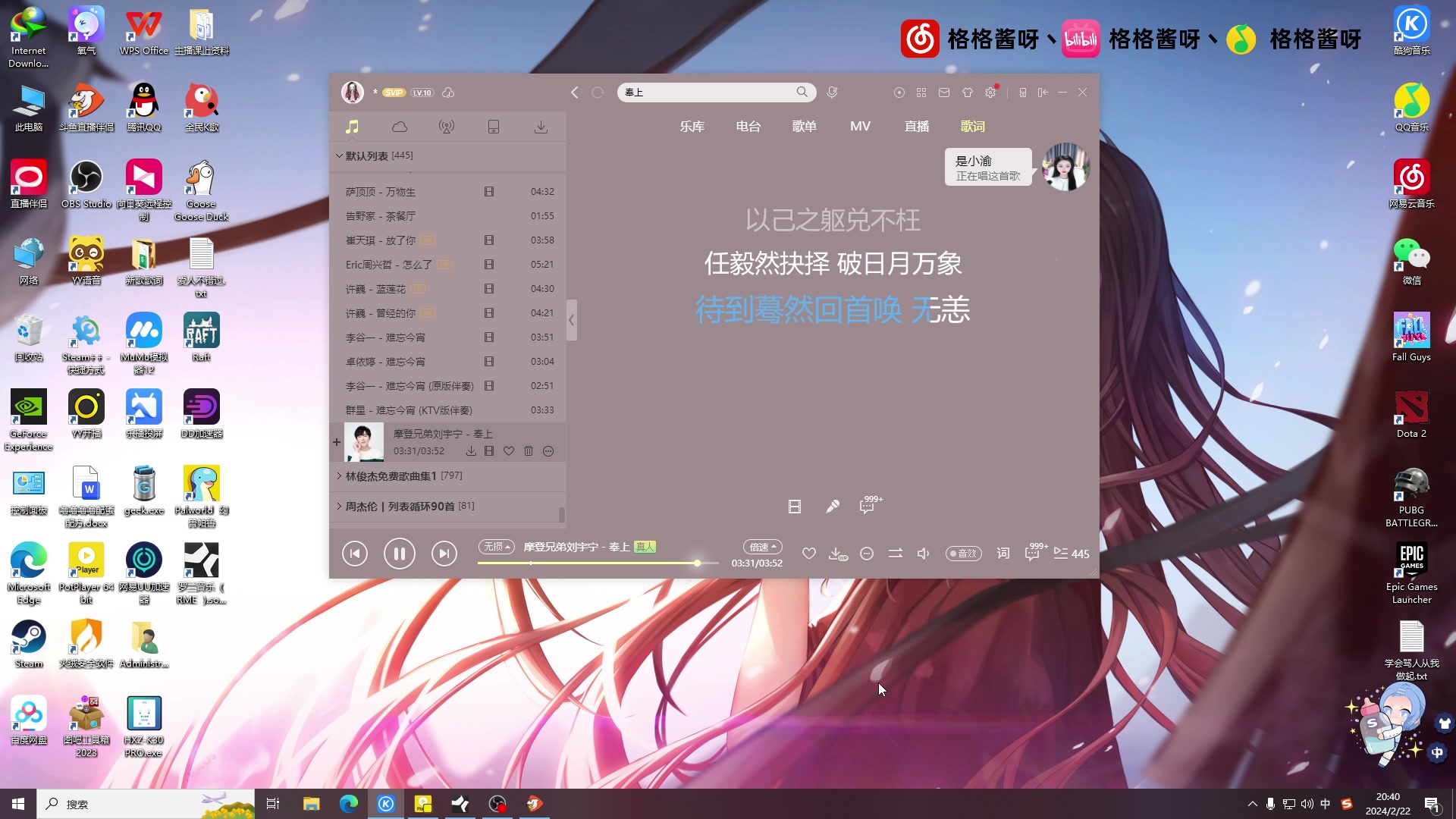Click the cloud sync icon beside LV.10
The image size is (1456, 819).
coord(448,93)
